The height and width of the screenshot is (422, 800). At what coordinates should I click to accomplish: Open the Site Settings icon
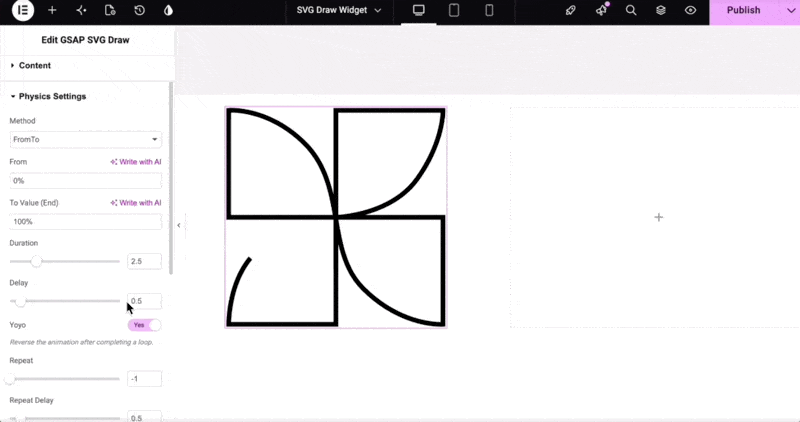click(x=81, y=10)
